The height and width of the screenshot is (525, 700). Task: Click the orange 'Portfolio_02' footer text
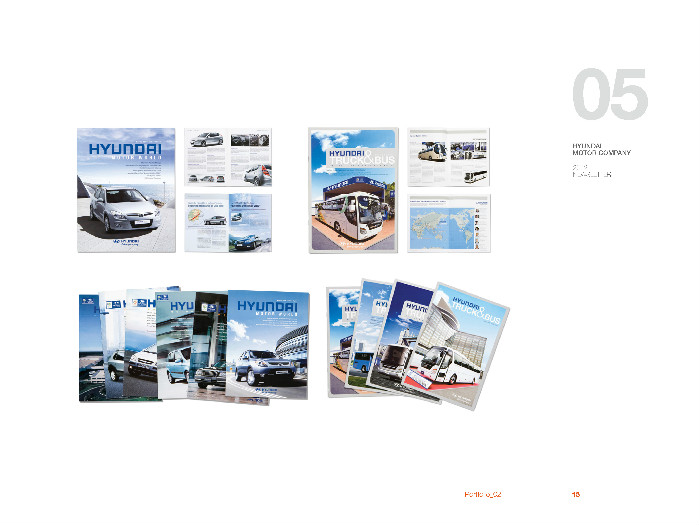[483, 495]
